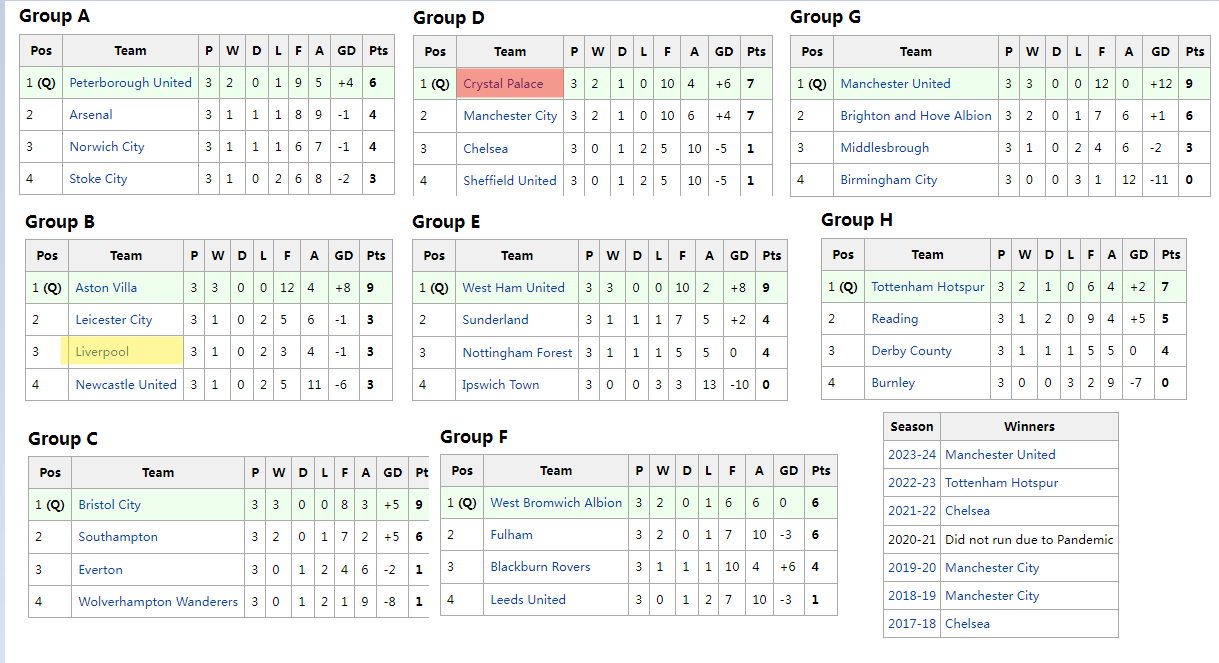Open the Peterborough United team link
Viewport: 1219px width, 663px height.
pos(130,83)
